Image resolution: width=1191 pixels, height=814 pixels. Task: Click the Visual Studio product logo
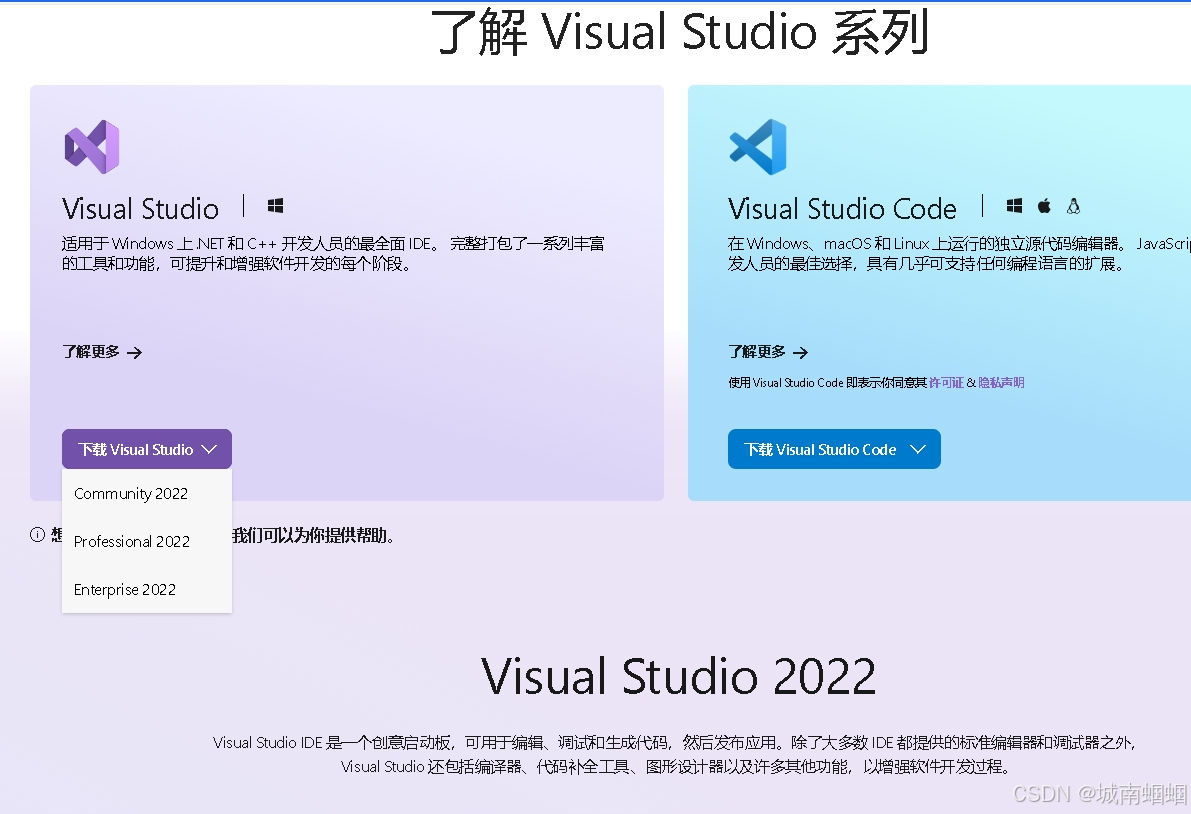91,146
